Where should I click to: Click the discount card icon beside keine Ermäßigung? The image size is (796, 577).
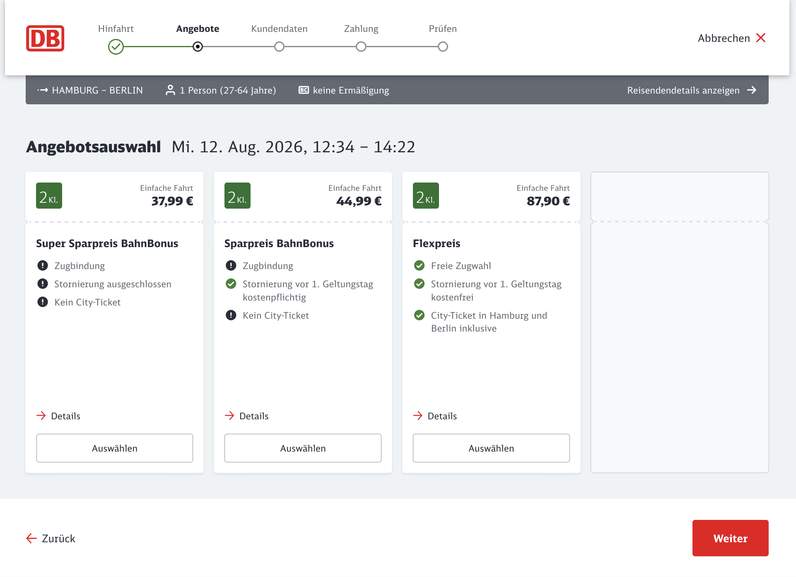point(304,90)
